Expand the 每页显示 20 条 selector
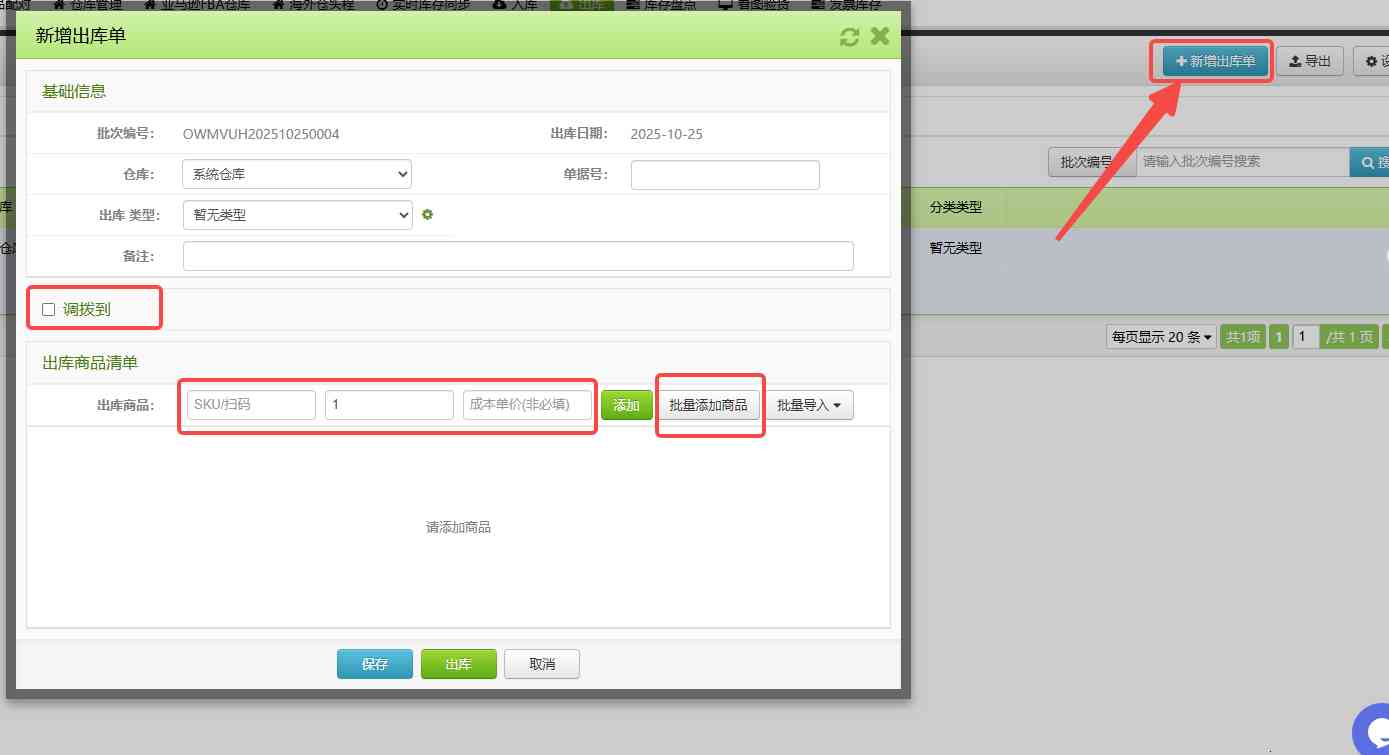Viewport: 1389px width, 755px height. [x=1161, y=337]
